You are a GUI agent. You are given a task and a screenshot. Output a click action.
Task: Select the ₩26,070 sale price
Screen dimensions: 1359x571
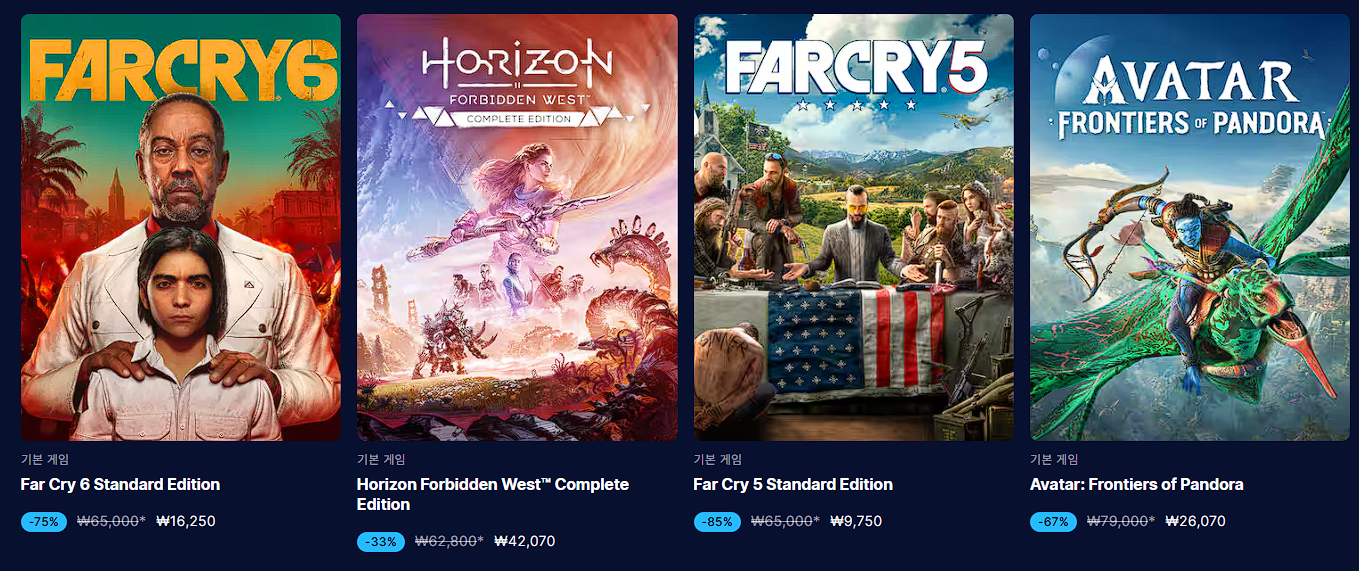pos(1196,521)
